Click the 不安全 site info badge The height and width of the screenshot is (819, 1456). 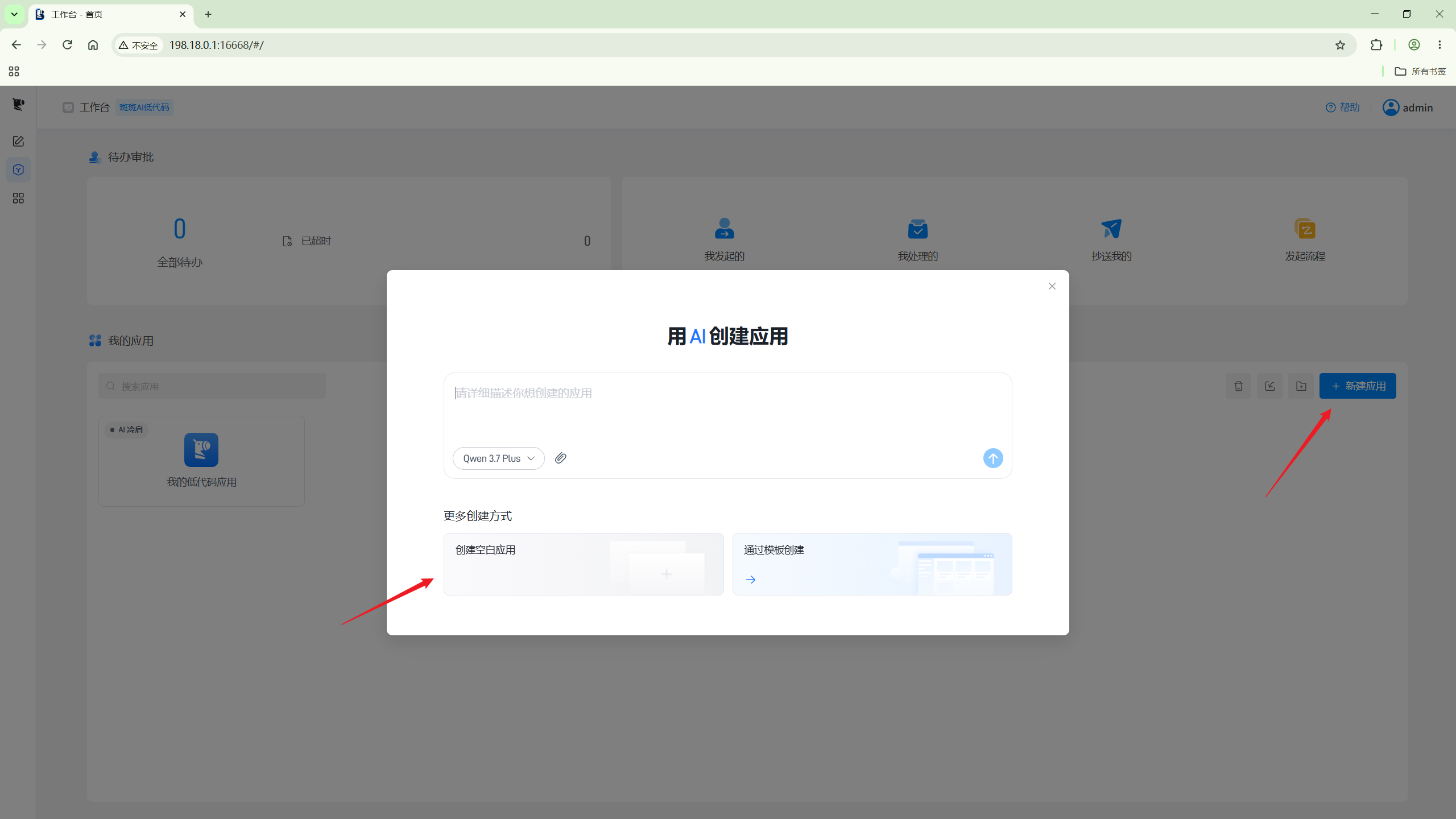[x=138, y=45]
